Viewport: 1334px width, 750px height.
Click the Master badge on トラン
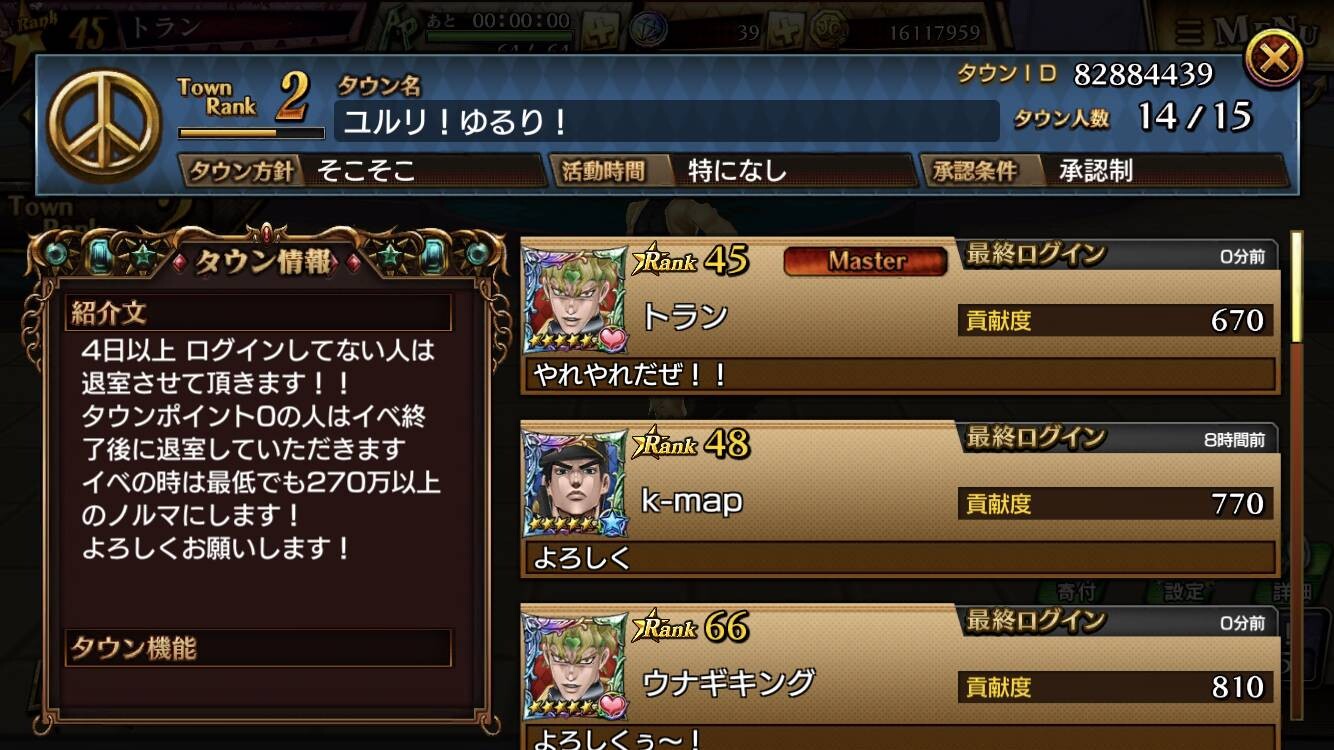(x=866, y=261)
